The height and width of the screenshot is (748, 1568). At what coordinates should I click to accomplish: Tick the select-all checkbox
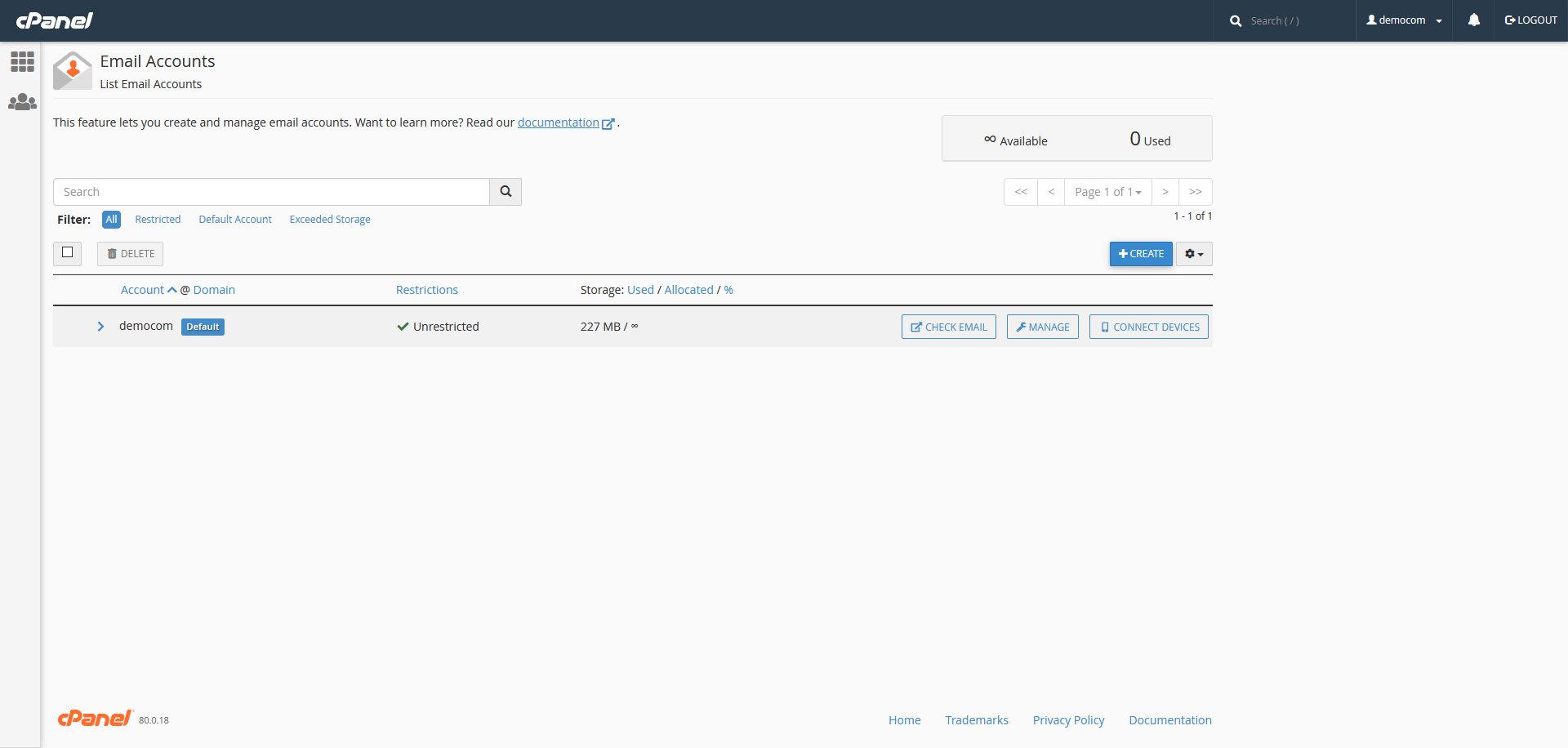pyautogui.click(x=68, y=253)
